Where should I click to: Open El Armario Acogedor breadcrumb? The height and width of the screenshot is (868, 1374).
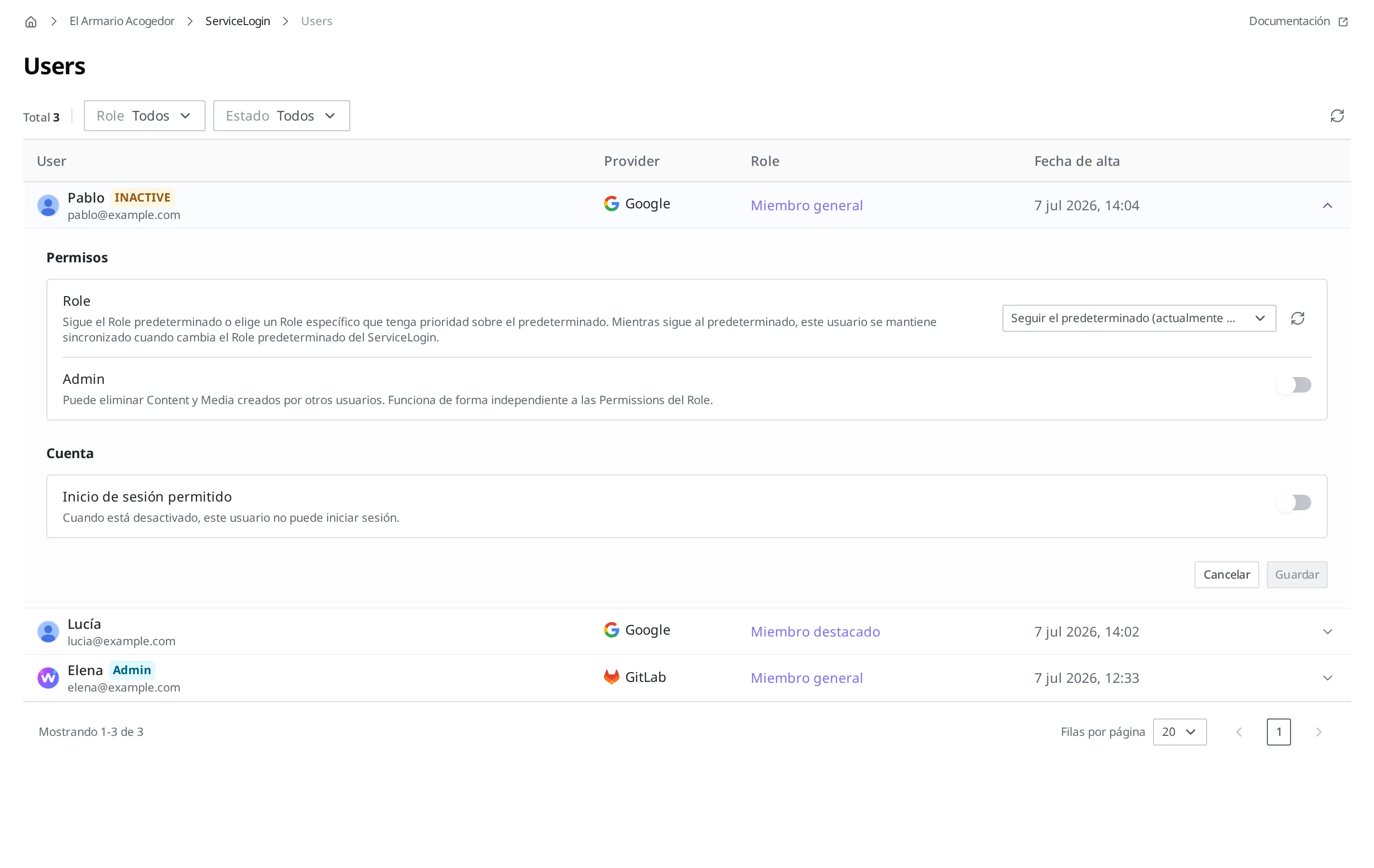(x=122, y=21)
